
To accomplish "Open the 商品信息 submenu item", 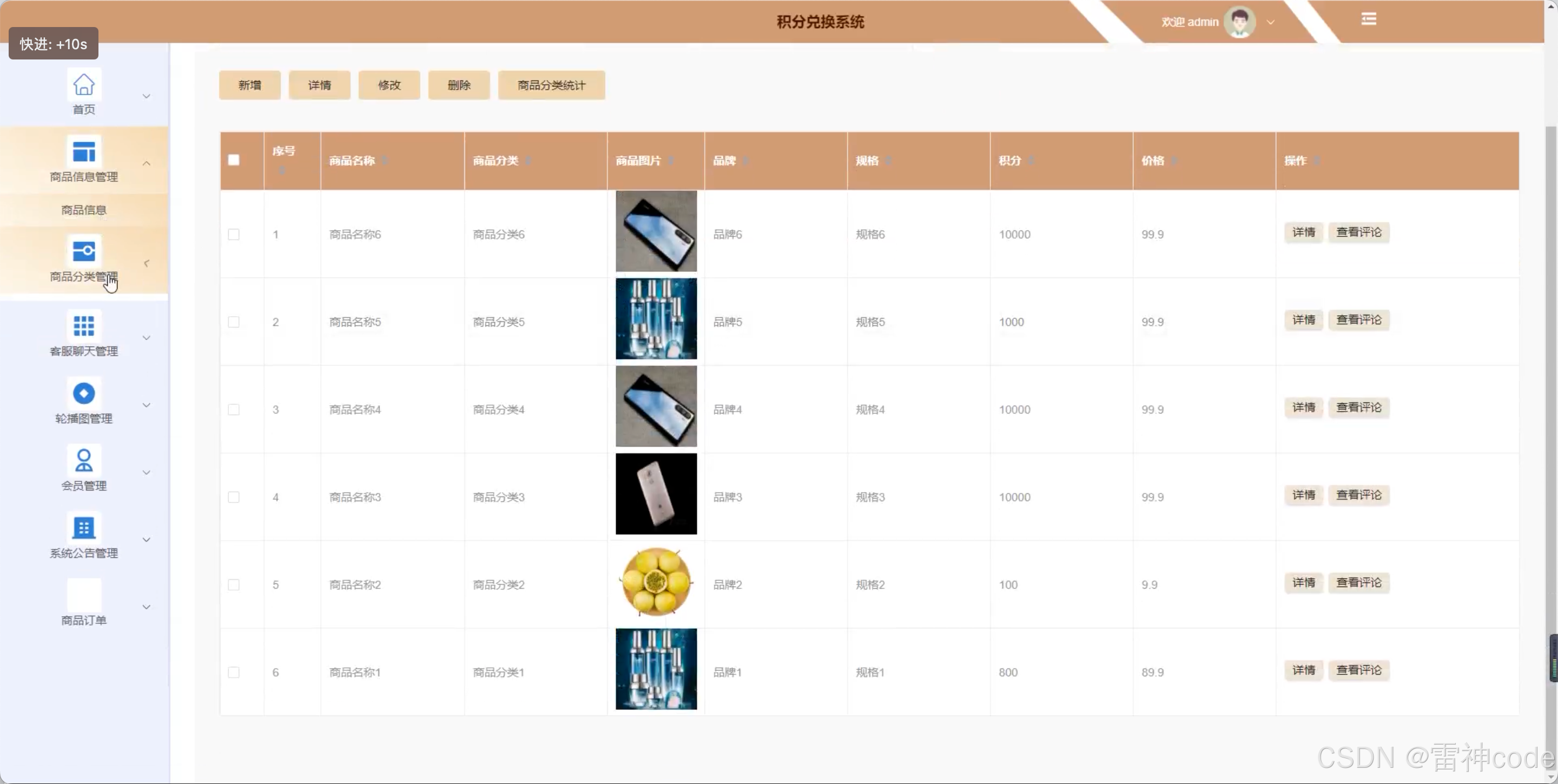I will [83, 210].
